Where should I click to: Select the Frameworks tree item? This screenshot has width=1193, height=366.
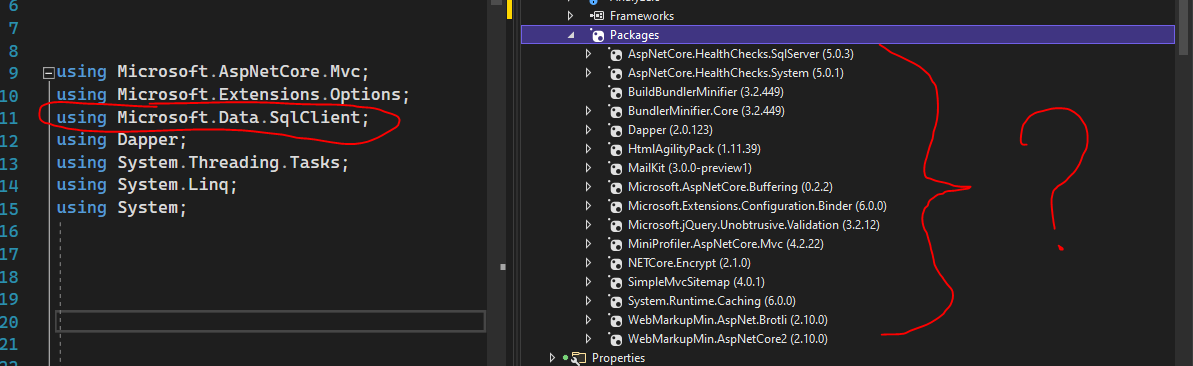641,16
